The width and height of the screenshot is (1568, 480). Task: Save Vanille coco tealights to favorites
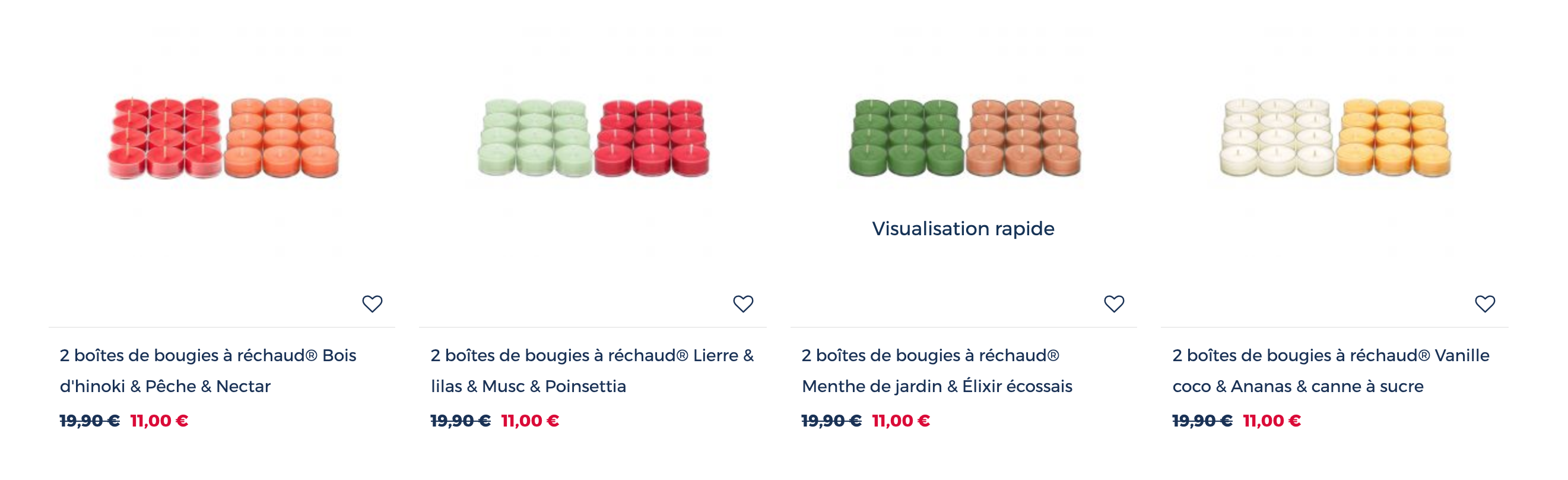(1484, 304)
